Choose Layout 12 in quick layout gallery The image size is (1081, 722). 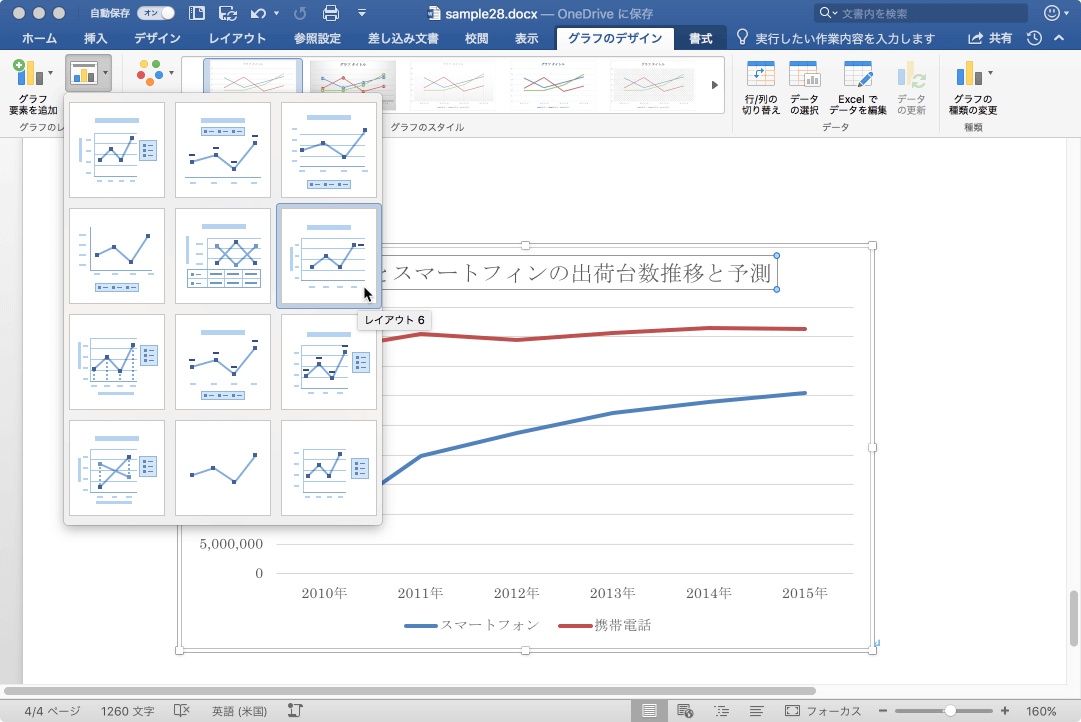(329, 468)
